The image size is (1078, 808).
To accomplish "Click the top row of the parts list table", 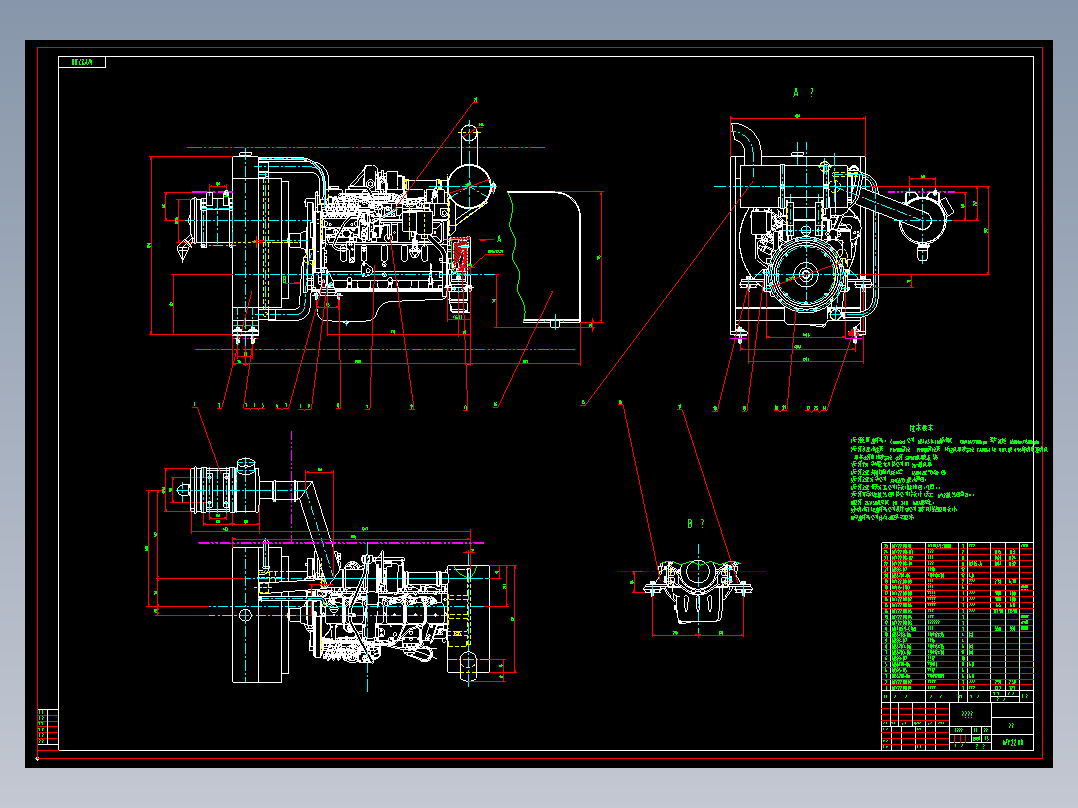I will [957, 546].
